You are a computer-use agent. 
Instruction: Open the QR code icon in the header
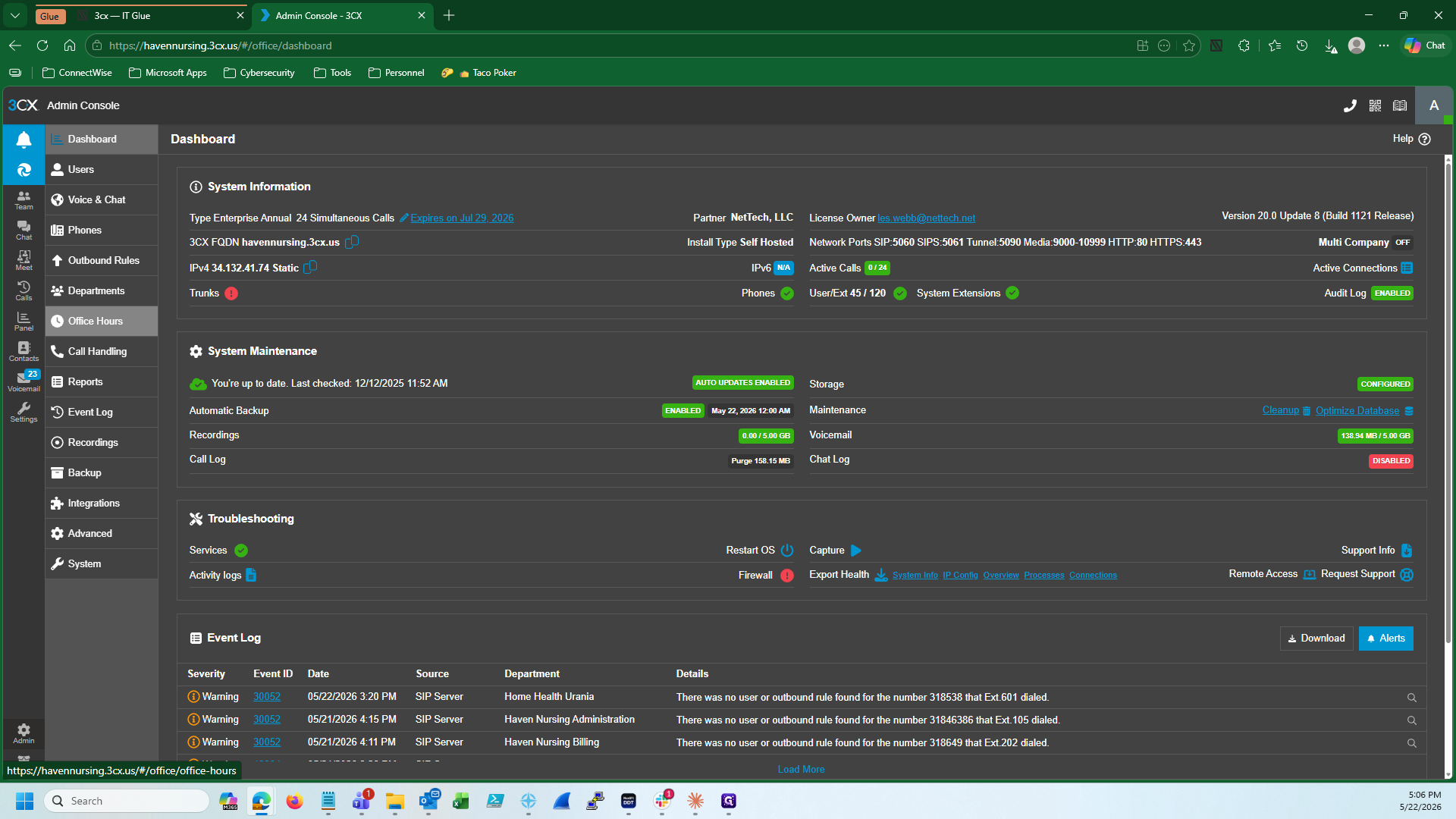(1375, 106)
